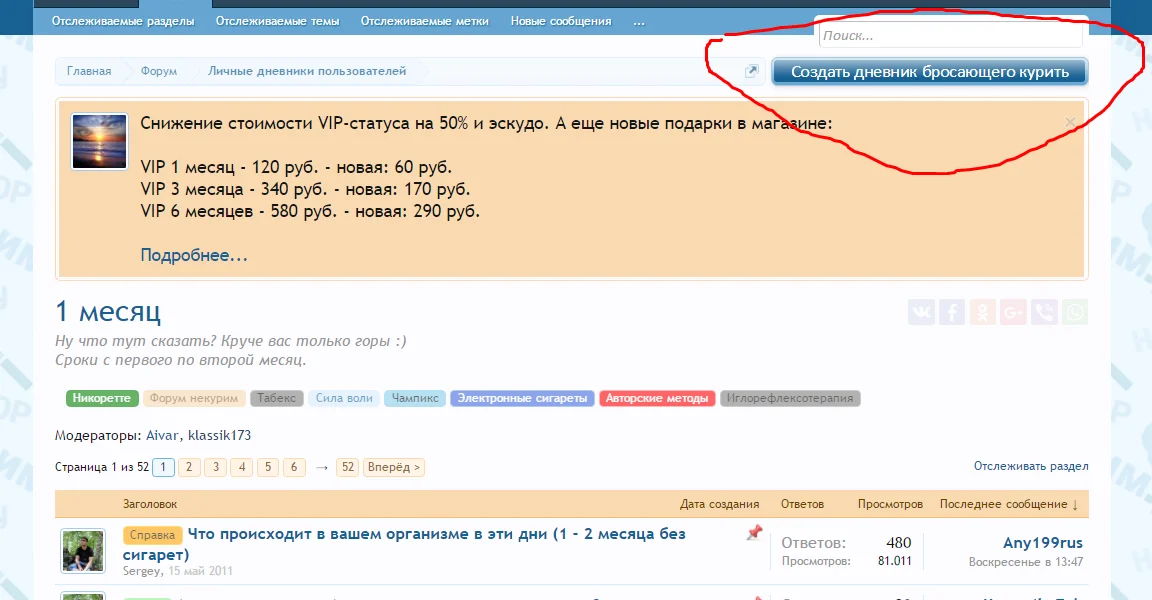Sort by Последнее сообщение column
The image size is (1152, 600).
[x=1009, y=505]
